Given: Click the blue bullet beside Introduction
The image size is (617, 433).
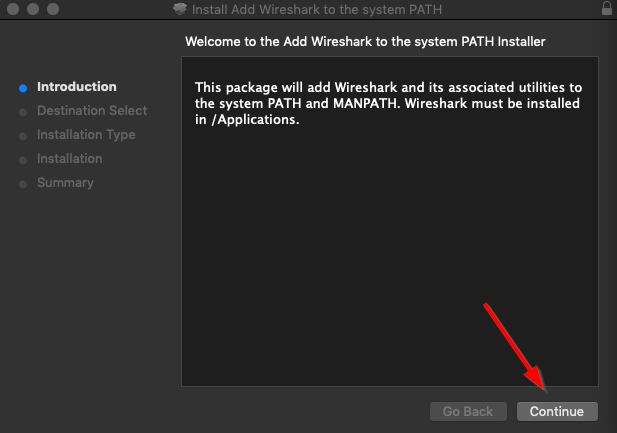Looking at the screenshot, I should (23, 88).
